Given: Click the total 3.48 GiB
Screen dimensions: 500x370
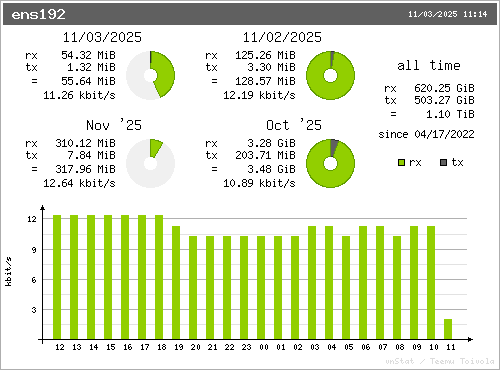Looking at the screenshot, I should click(271, 169).
